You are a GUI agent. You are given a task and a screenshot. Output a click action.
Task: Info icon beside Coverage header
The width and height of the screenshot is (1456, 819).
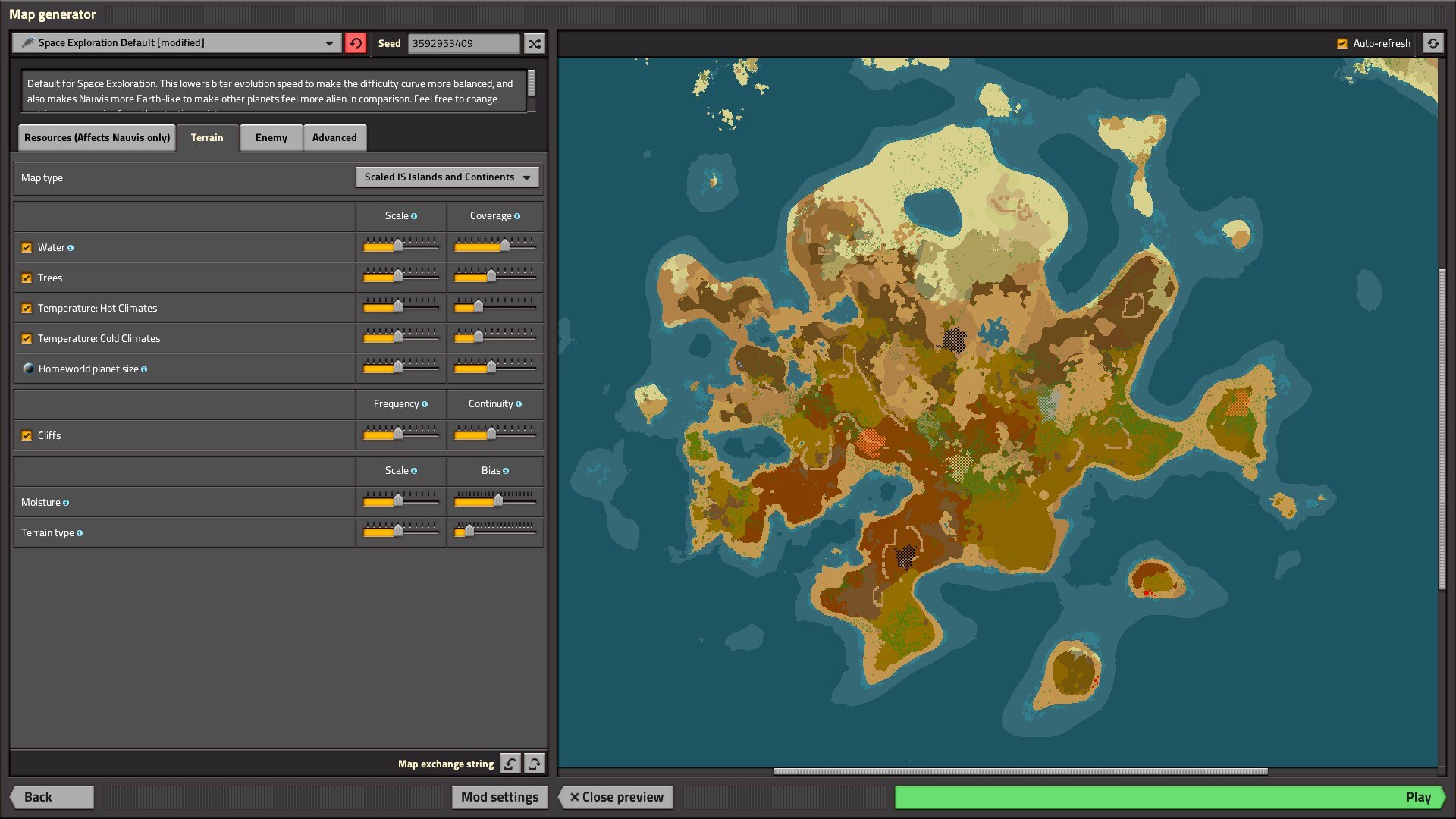(517, 216)
